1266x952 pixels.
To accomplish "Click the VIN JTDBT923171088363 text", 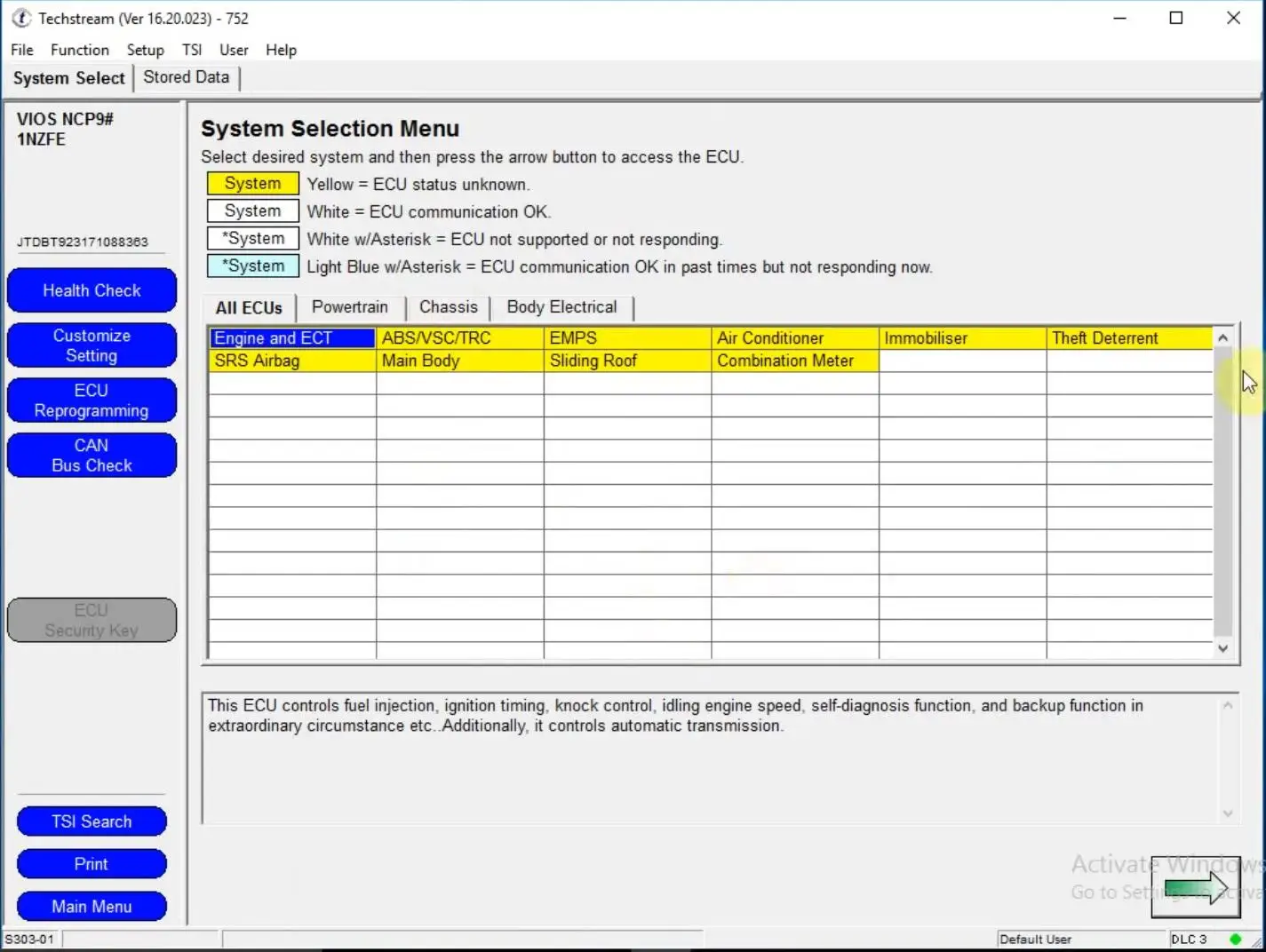I will [83, 242].
